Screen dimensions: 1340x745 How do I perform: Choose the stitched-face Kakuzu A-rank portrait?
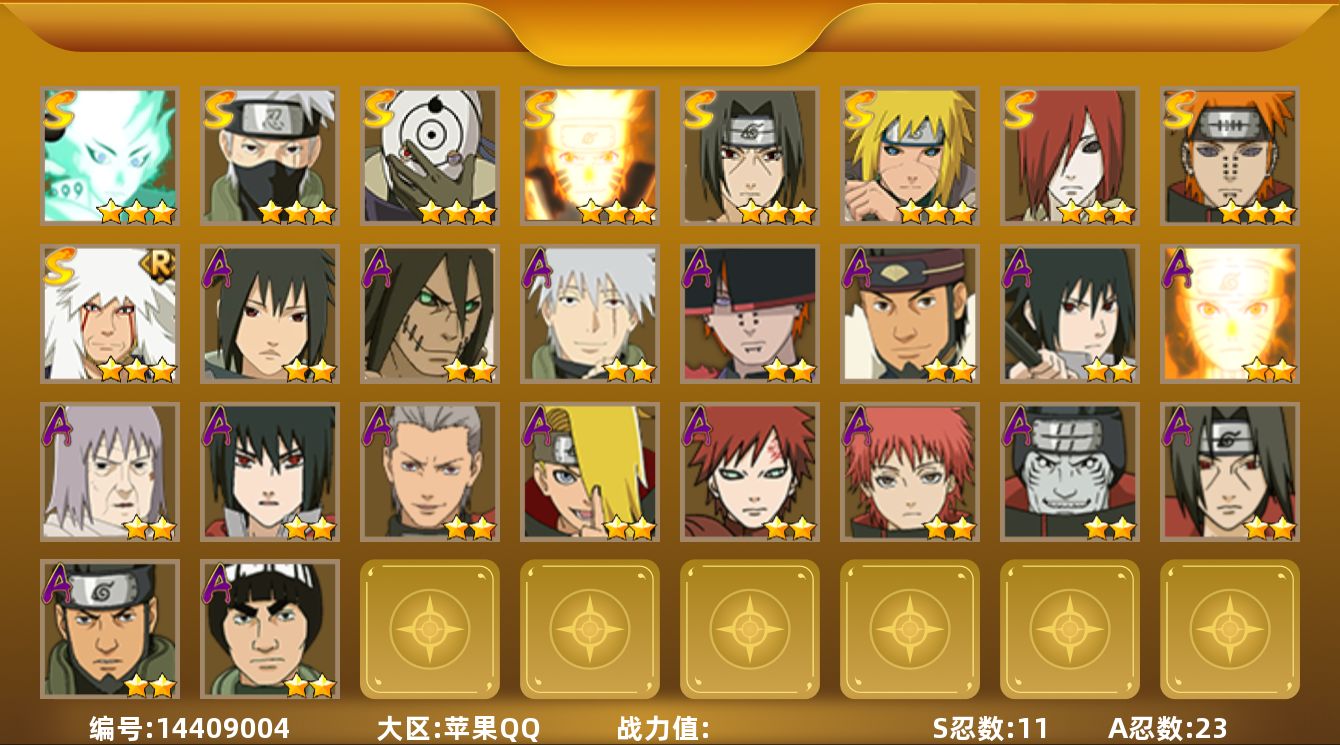(430, 314)
